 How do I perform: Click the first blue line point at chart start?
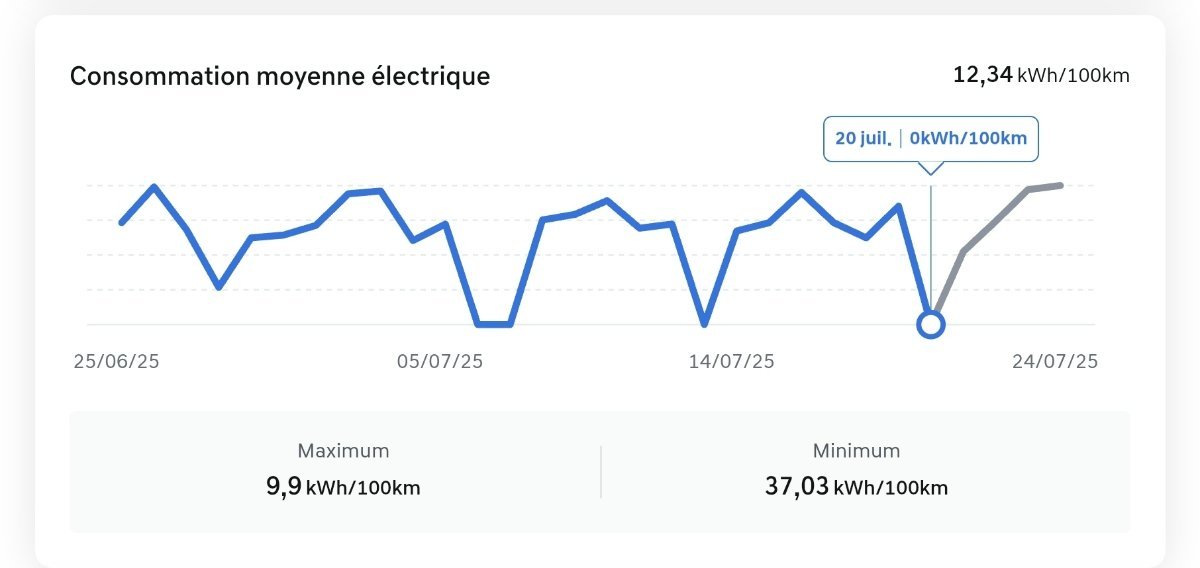point(122,222)
